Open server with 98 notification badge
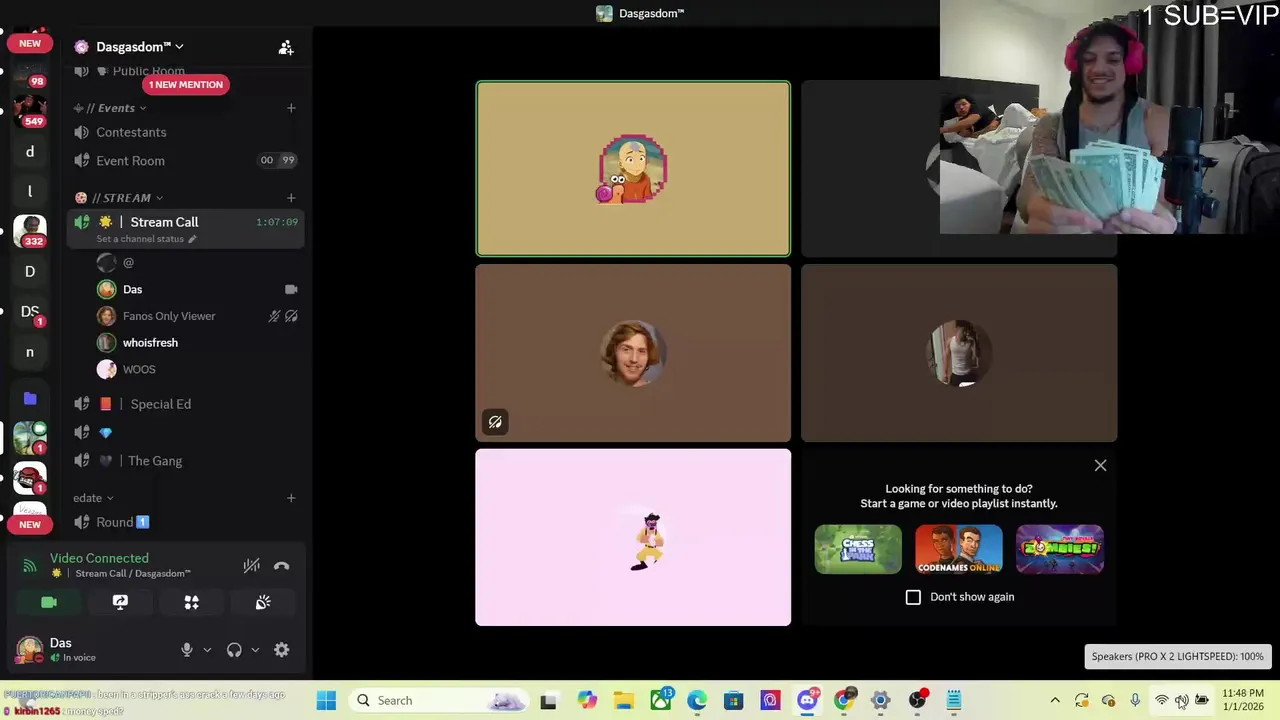1280x720 pixels. point(30,76)
